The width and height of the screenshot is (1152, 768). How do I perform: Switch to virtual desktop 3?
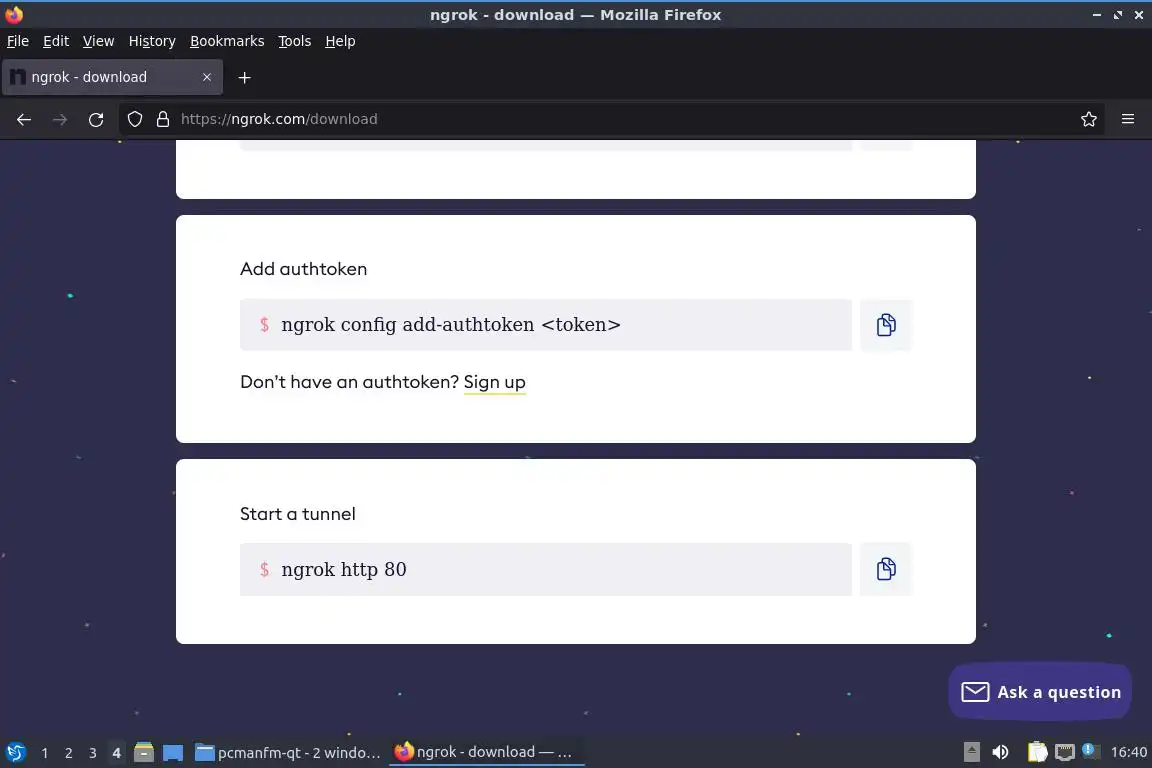[93, 753]
